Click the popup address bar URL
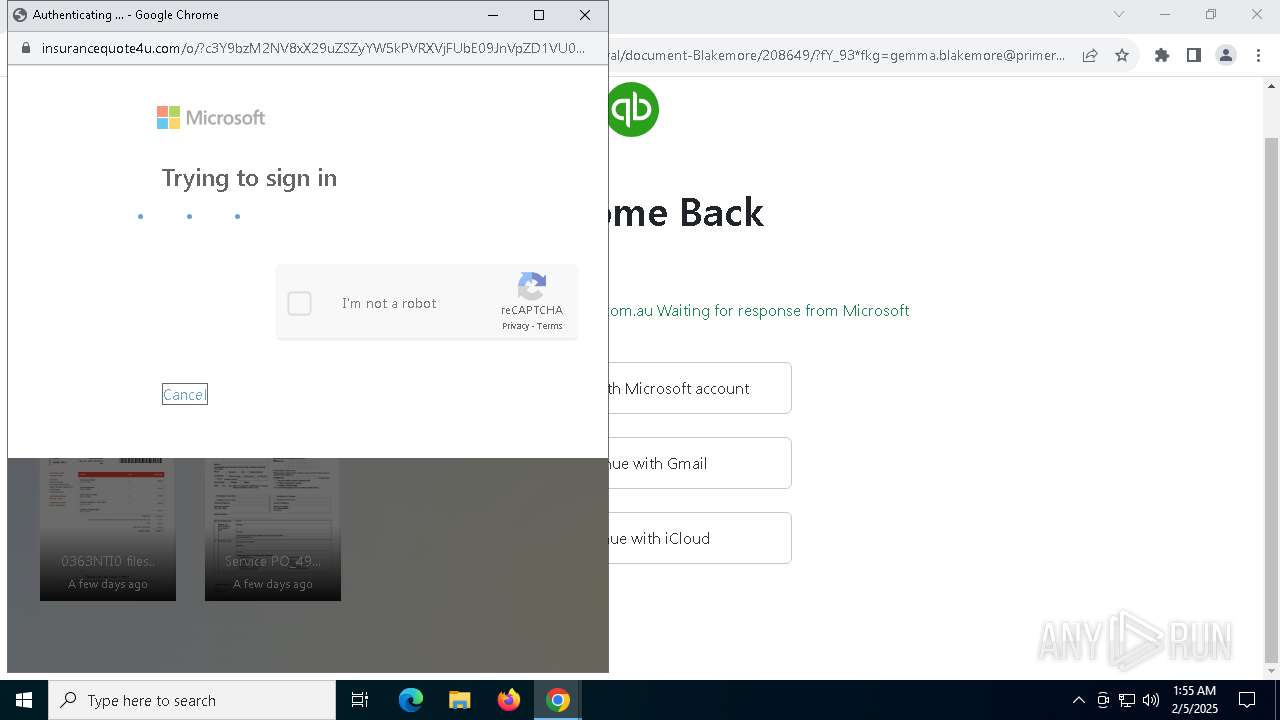 313,48
